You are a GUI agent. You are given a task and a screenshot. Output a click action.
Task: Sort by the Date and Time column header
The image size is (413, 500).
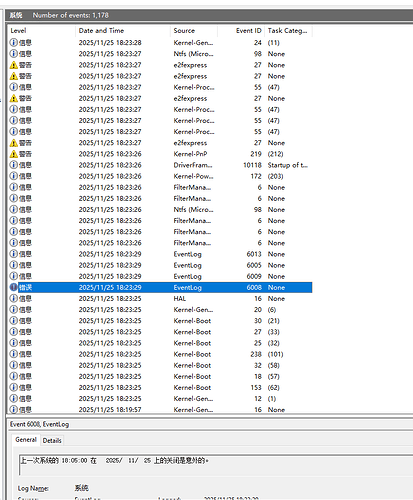[x=123, y=31]
